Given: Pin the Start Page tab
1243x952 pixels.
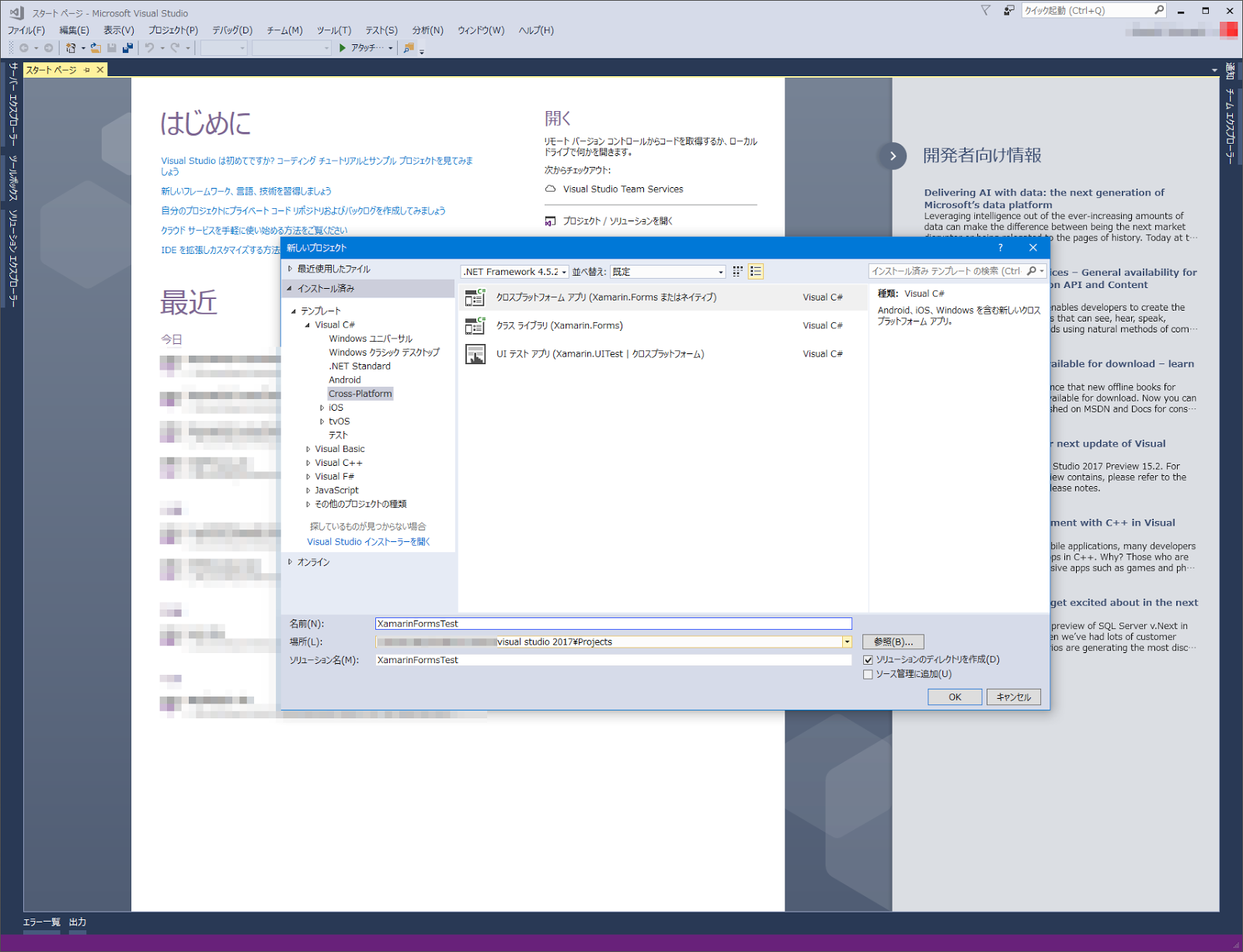Looking at the screenshot, I should 87,70.
